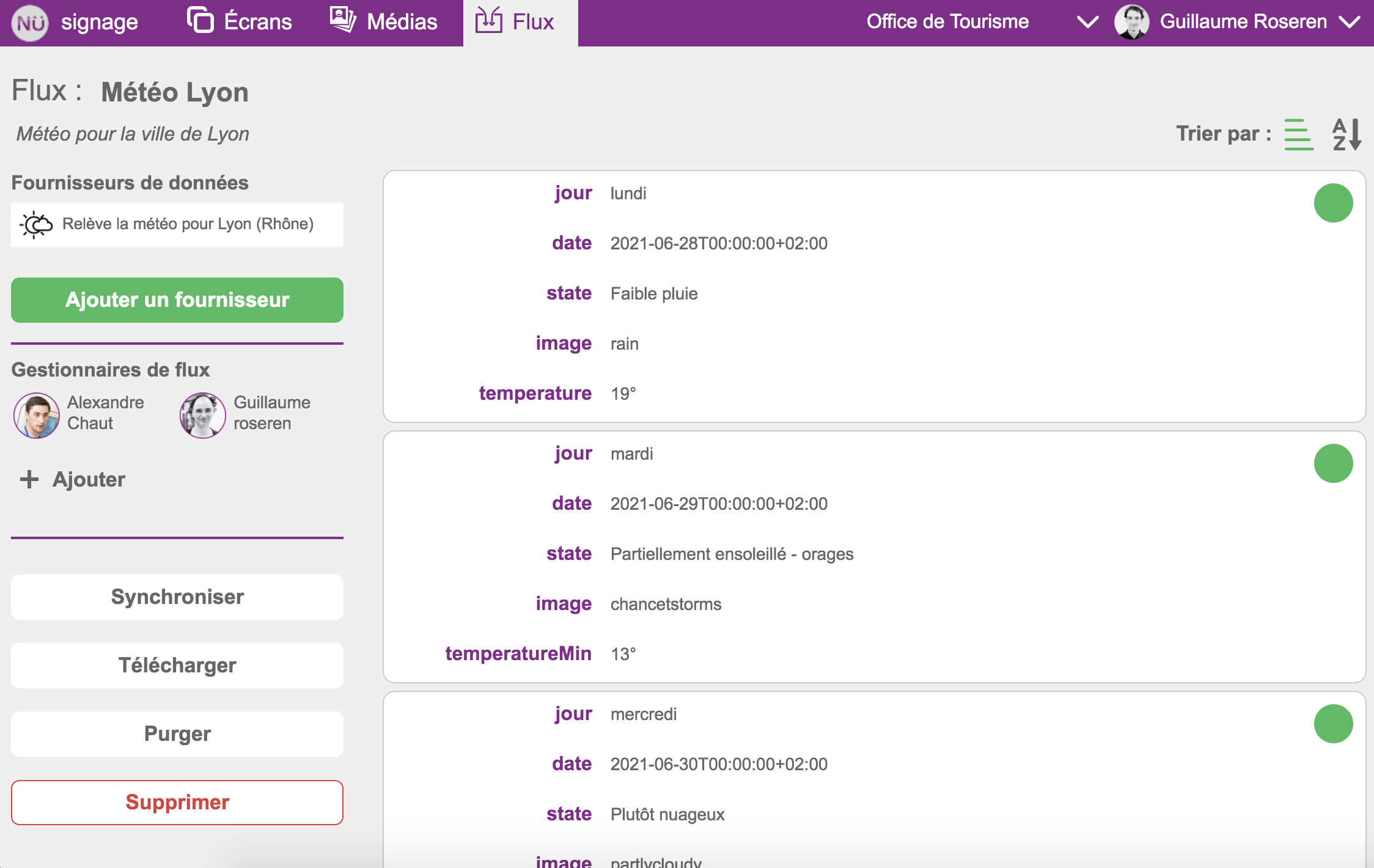Sort entries by list order icon
1374x868 pixels.
tap(1298, 134)
